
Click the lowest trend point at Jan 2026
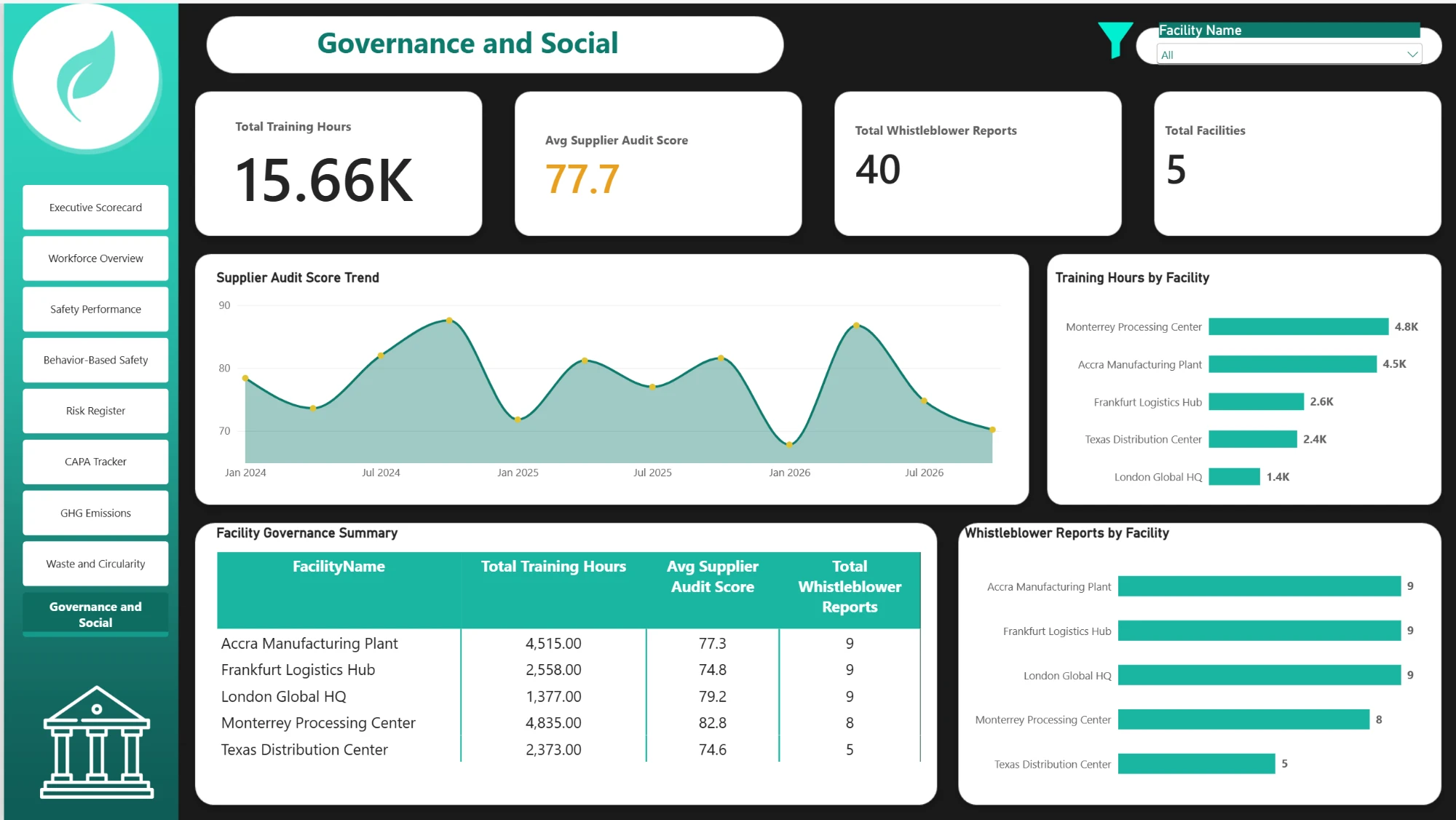pyautogui.click(x=789, y=444)
